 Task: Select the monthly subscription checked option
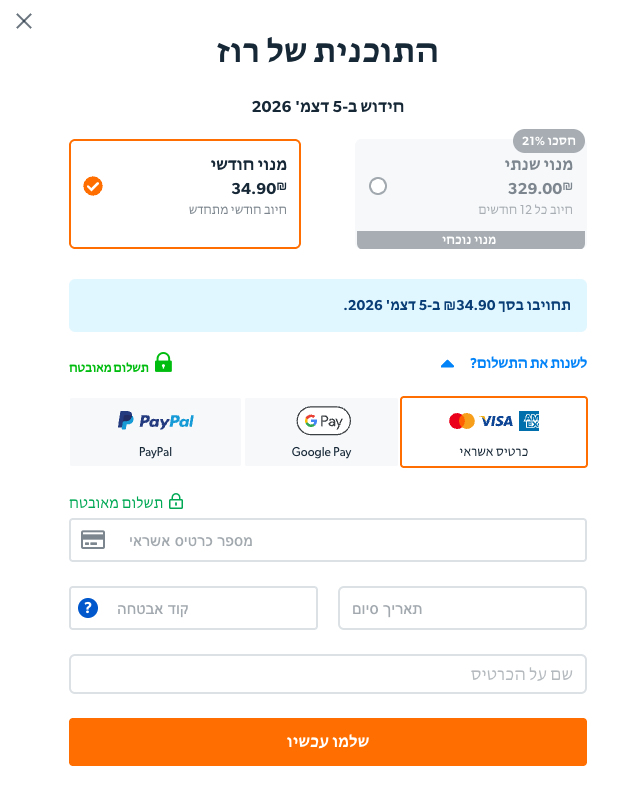pos(93,186)
